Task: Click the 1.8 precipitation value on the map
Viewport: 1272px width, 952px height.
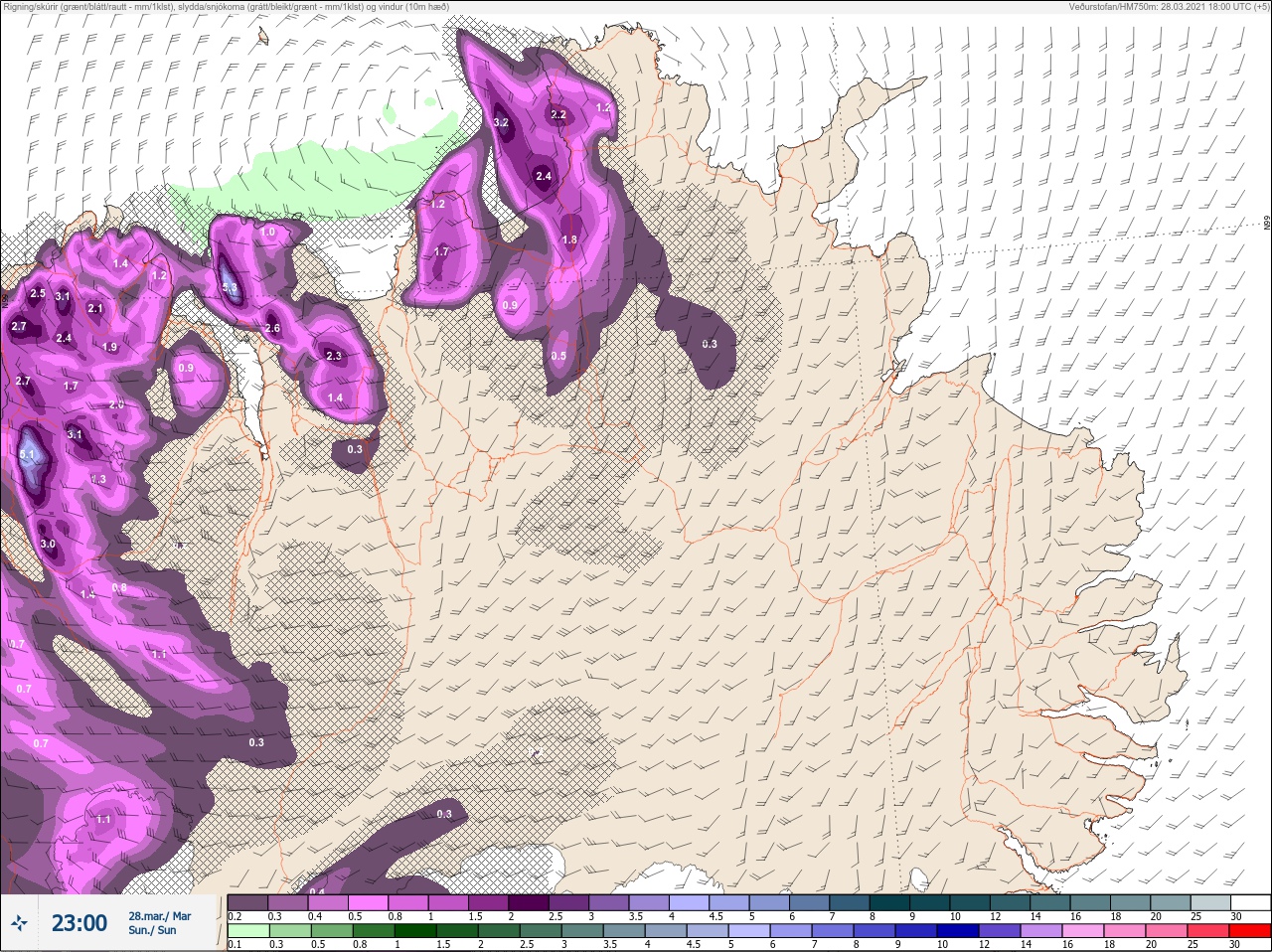Action: point(569,239)
